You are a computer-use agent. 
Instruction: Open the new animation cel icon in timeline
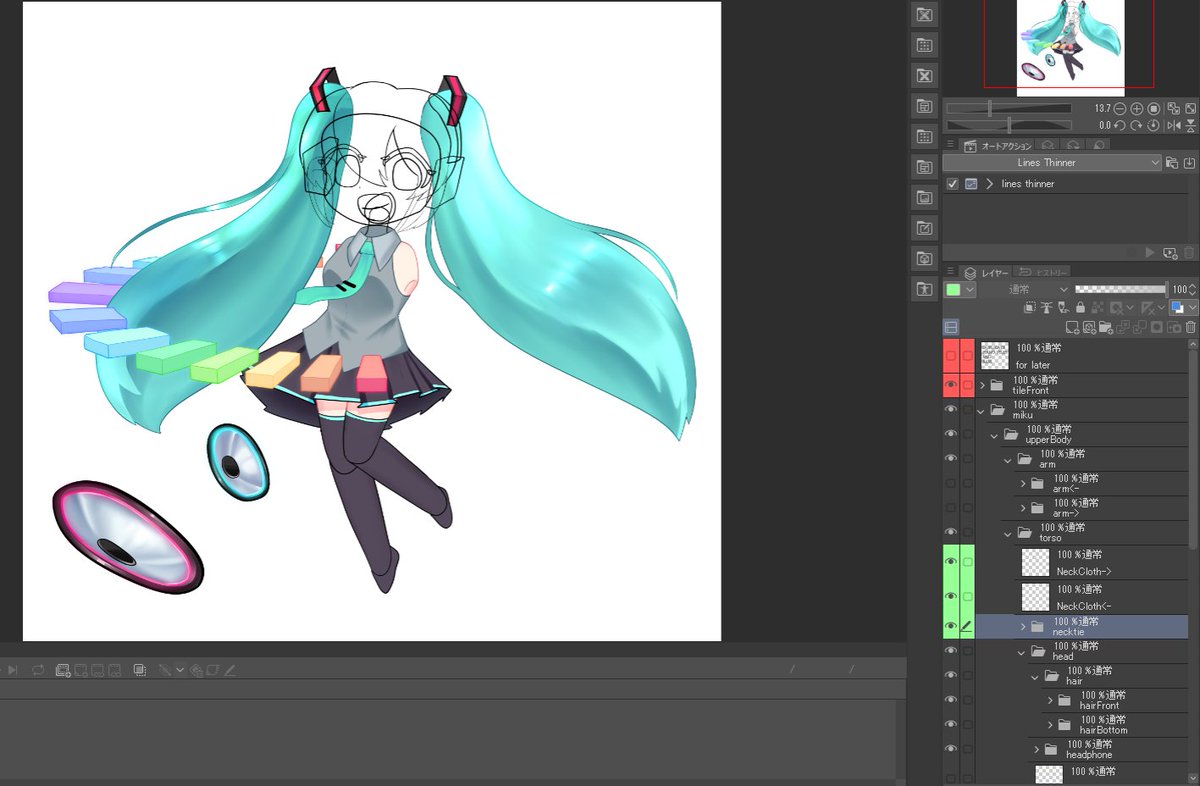pos(63,670)
